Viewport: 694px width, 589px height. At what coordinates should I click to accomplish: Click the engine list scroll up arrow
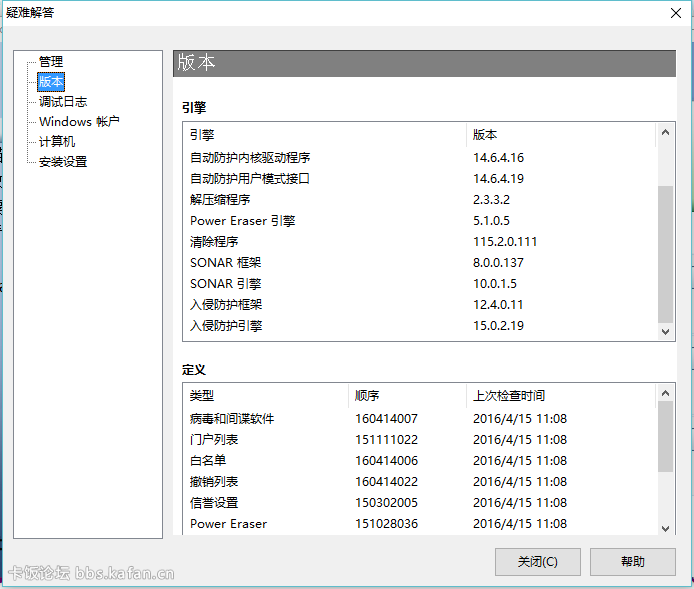click(665, 132)
